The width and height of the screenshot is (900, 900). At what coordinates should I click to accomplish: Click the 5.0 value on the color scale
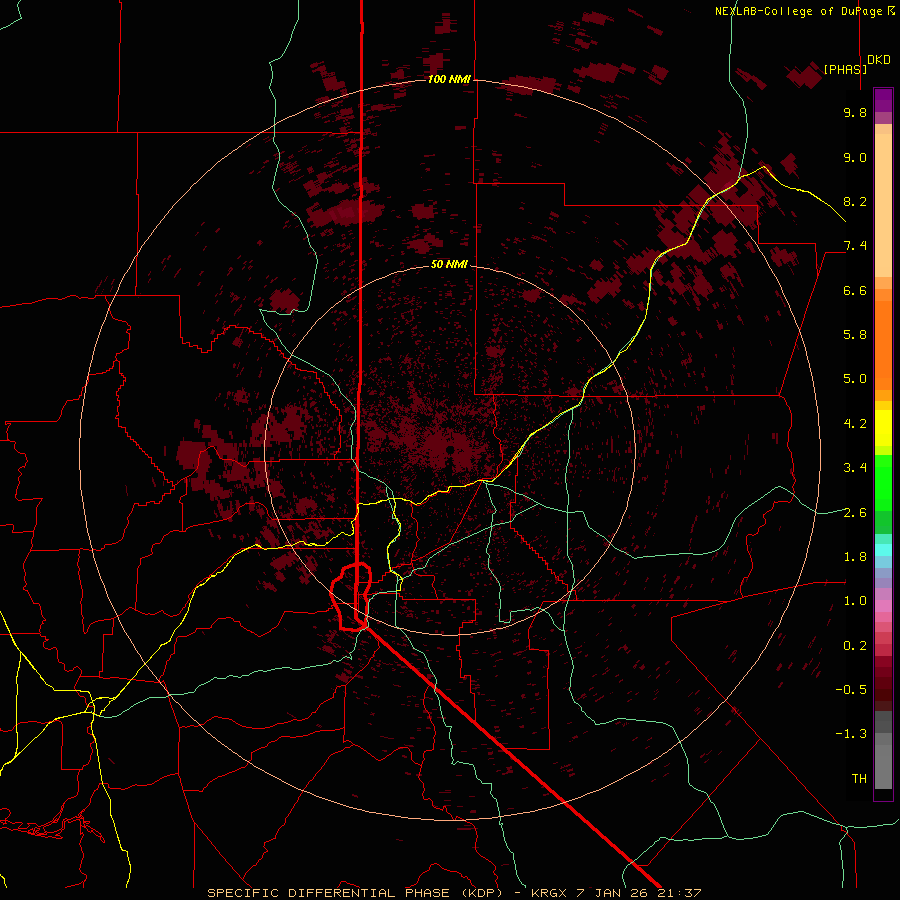pyautogui.click(x=855, y=379)
